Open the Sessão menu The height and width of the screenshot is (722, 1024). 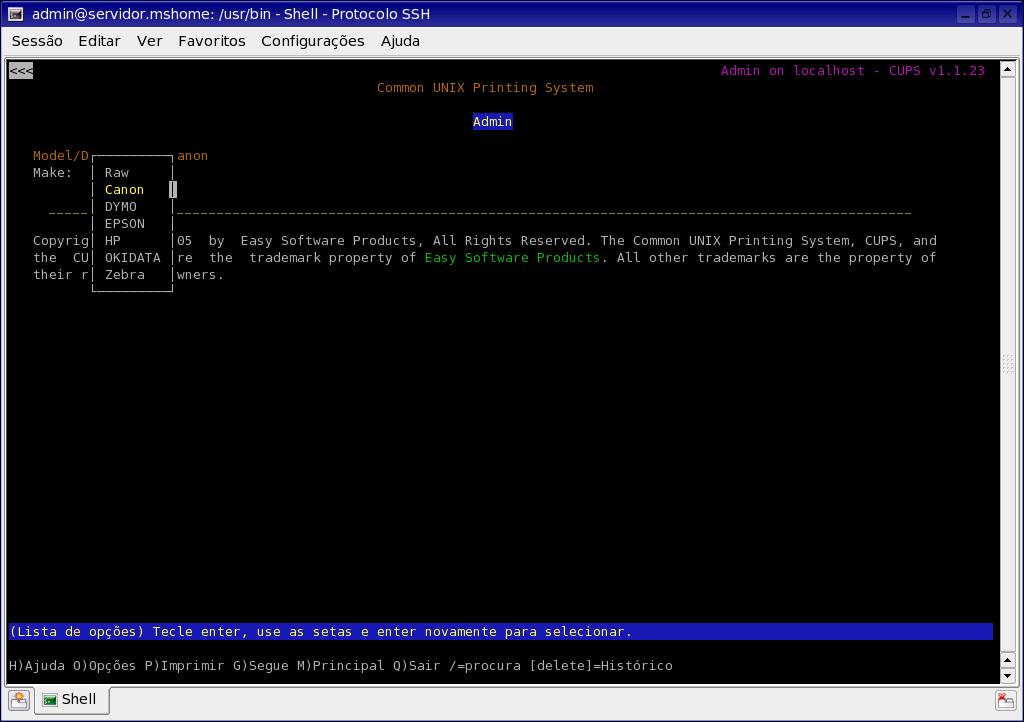tap(37, 41)
